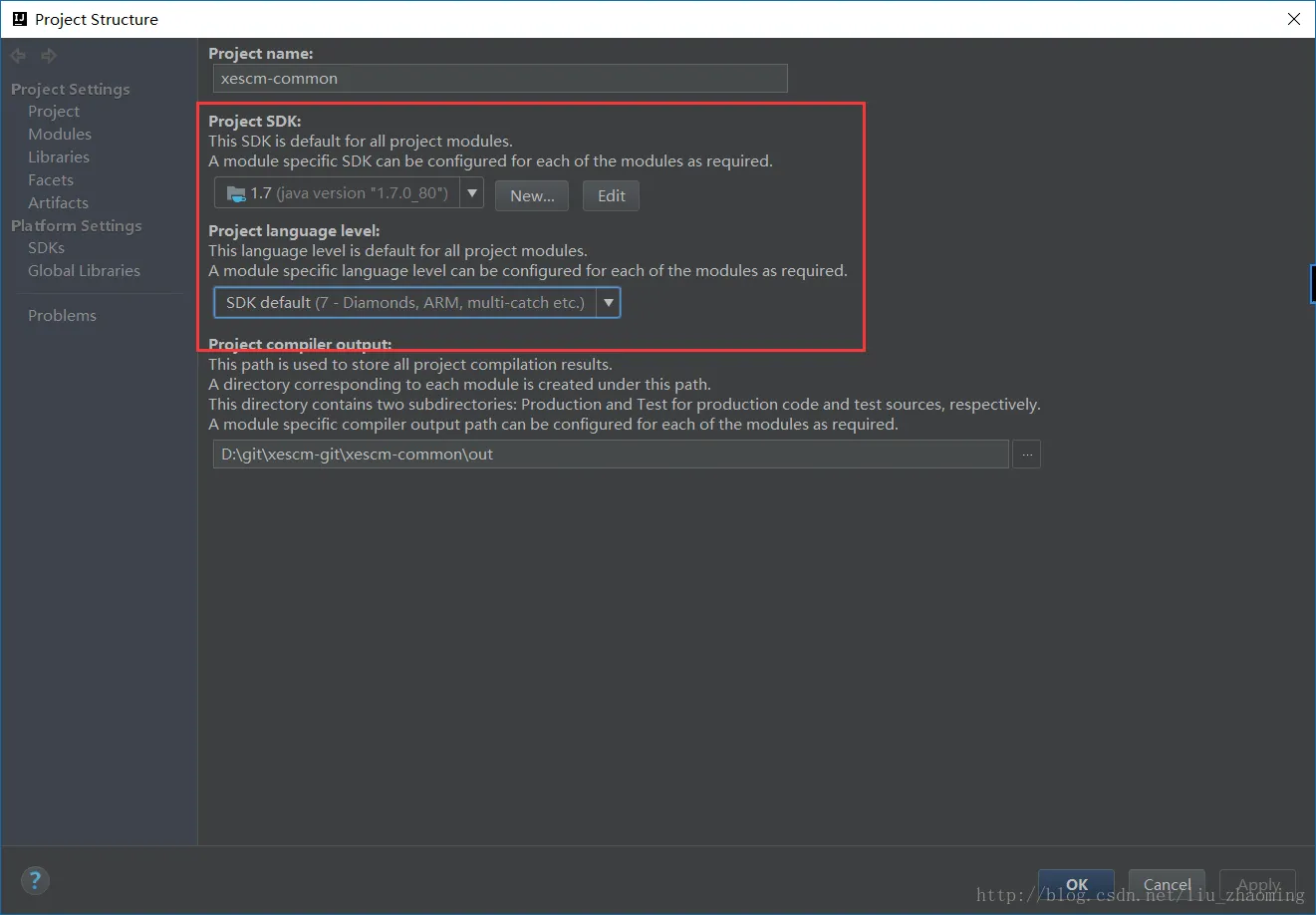The image size is (1316, 915).
Task: Click 'A directory corresponding to each module' text
Action: pos(459,385)
